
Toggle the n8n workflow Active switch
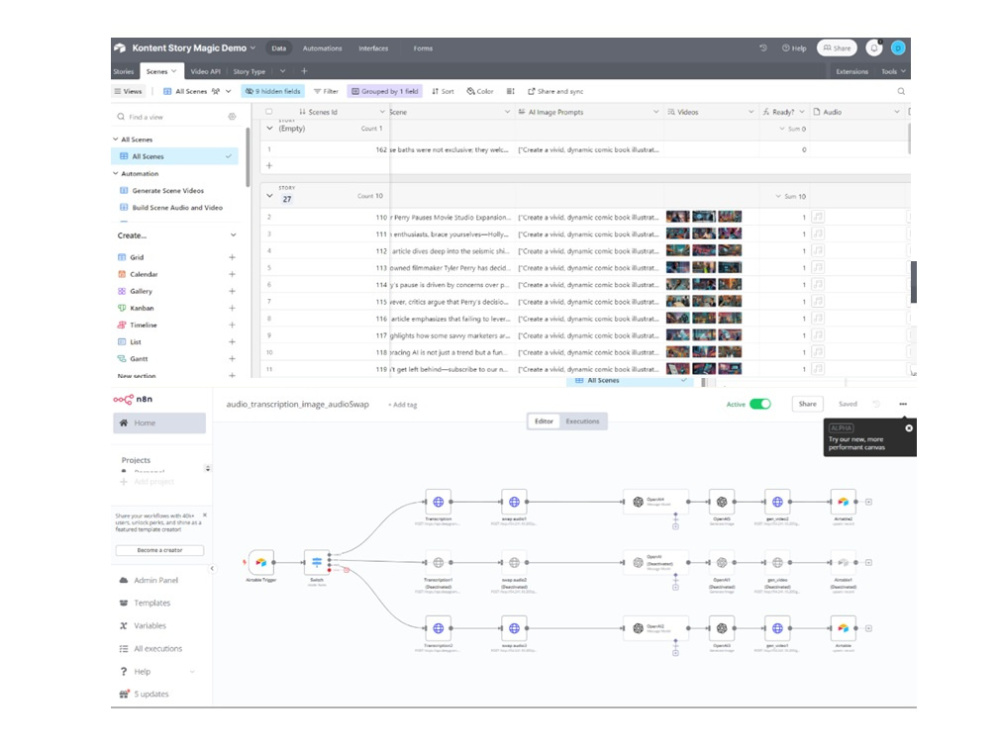point(760,404)
